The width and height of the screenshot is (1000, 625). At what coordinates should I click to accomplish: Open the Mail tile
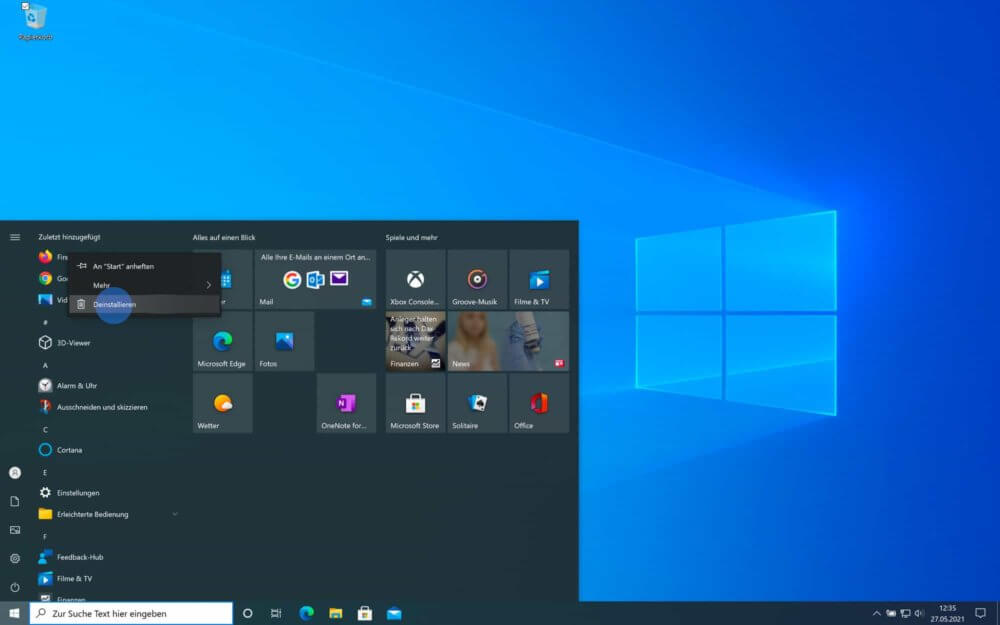[316, 279]
